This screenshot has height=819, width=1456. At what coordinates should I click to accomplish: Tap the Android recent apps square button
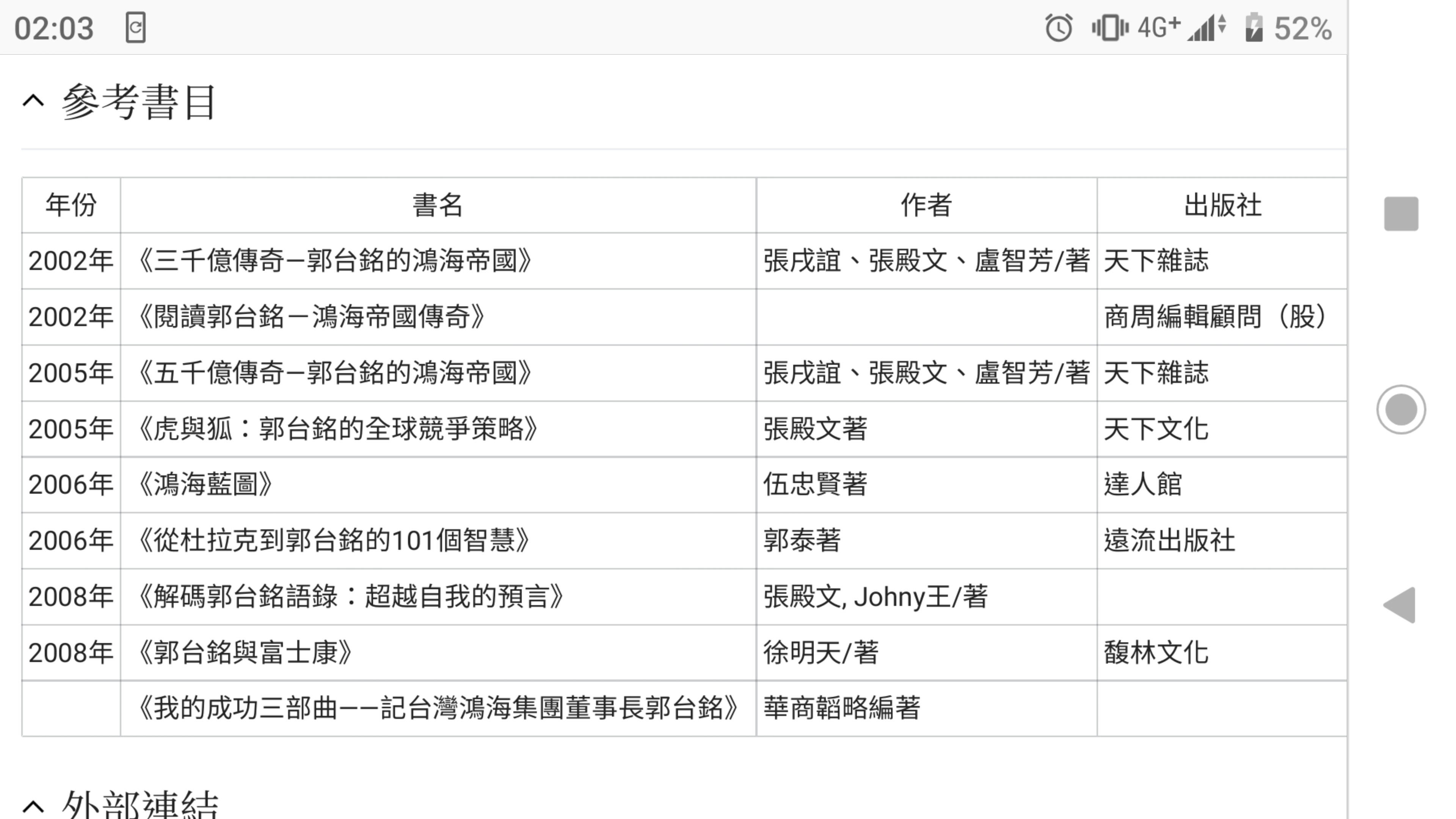[1401, 213]
